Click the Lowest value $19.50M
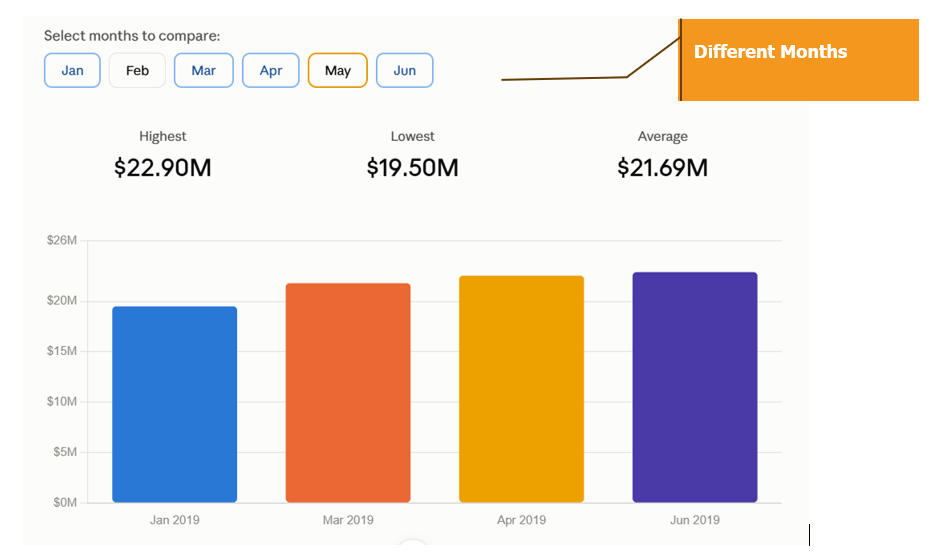 click(413, 168)
